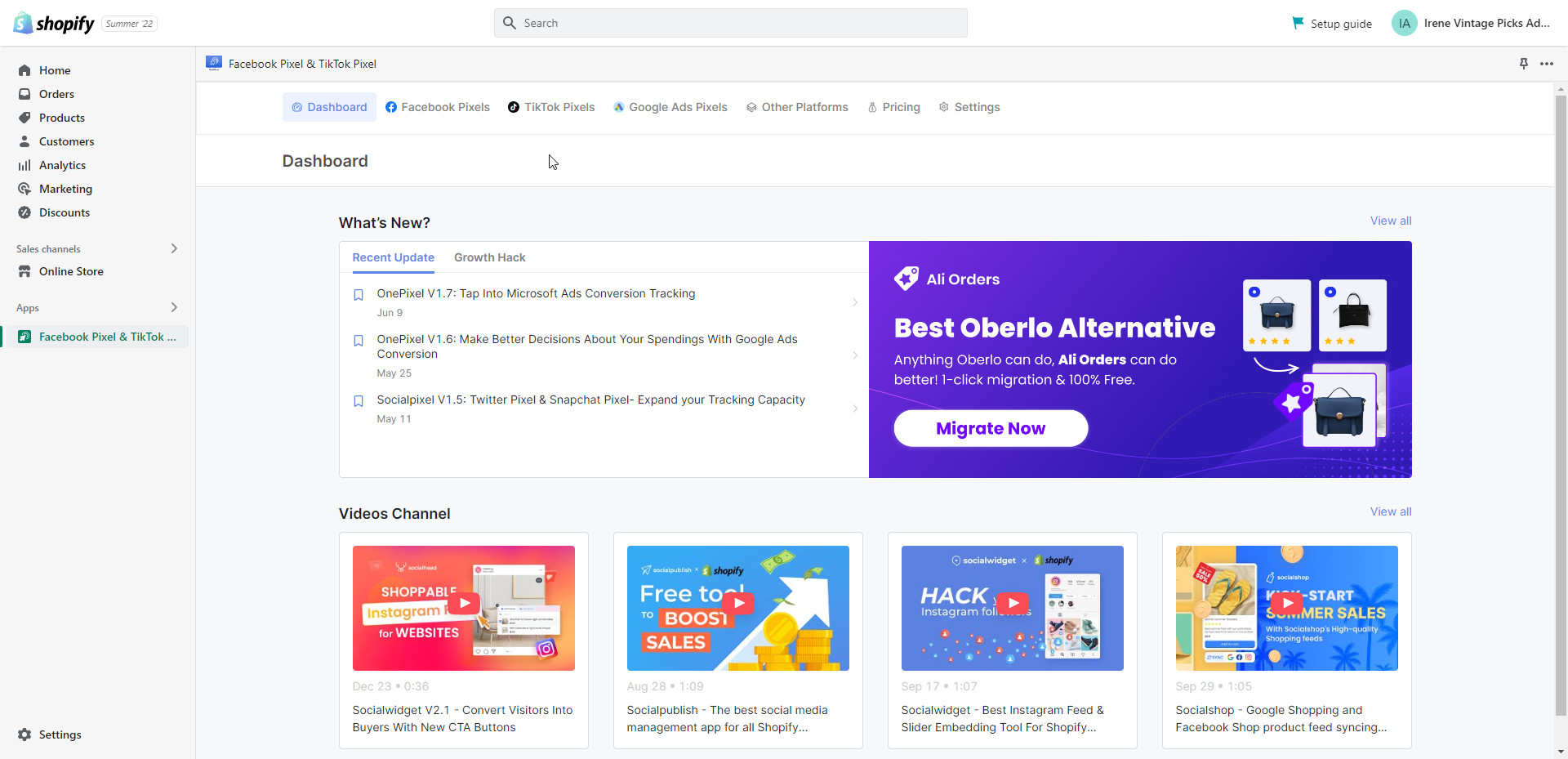Play the Socialpublish boost sales video
Viewport: 1568px width, 759px height.
click(738, 604)
